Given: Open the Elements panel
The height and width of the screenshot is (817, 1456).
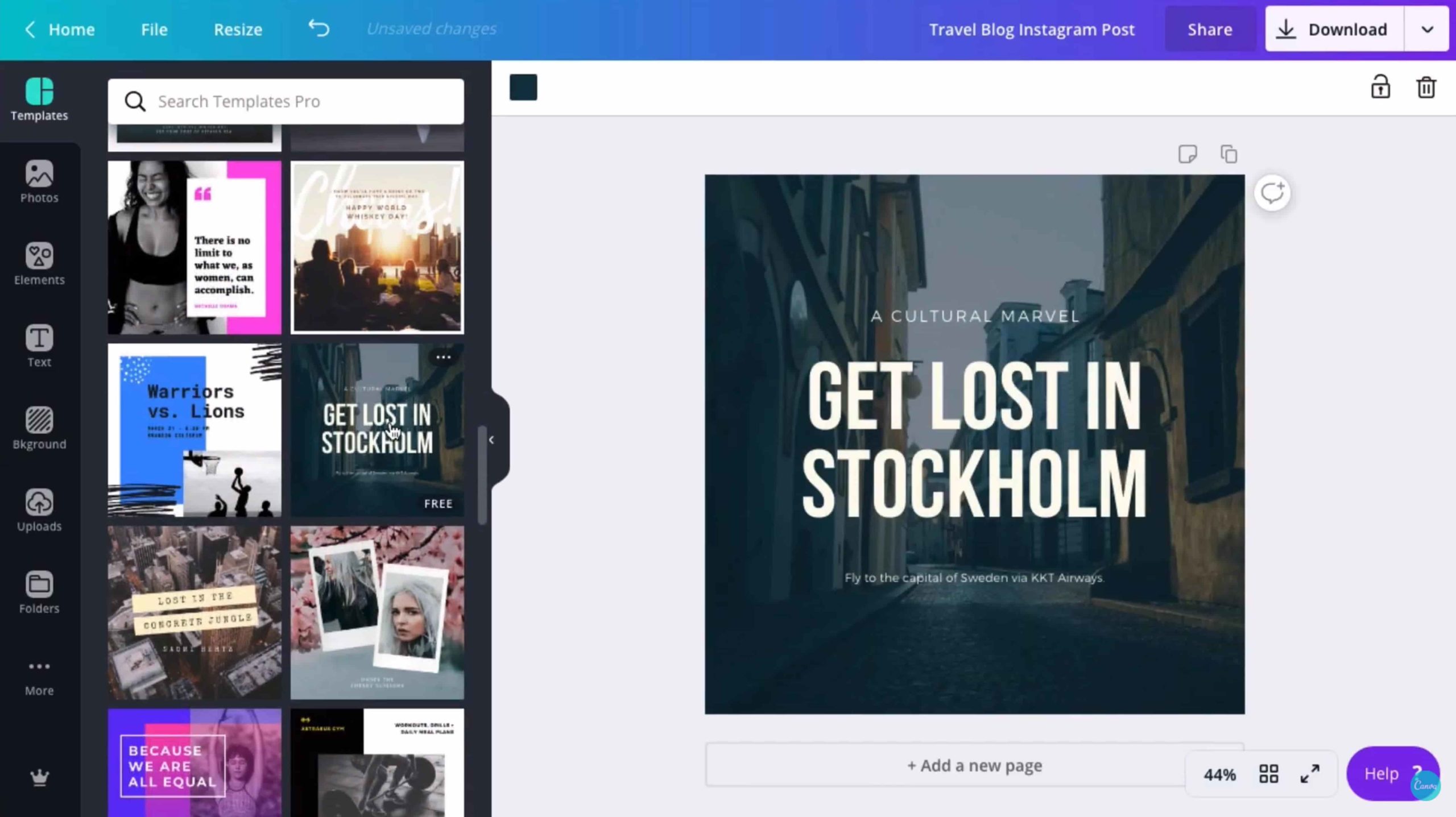Looking at the screenshot, I should (x=39, y=264).
